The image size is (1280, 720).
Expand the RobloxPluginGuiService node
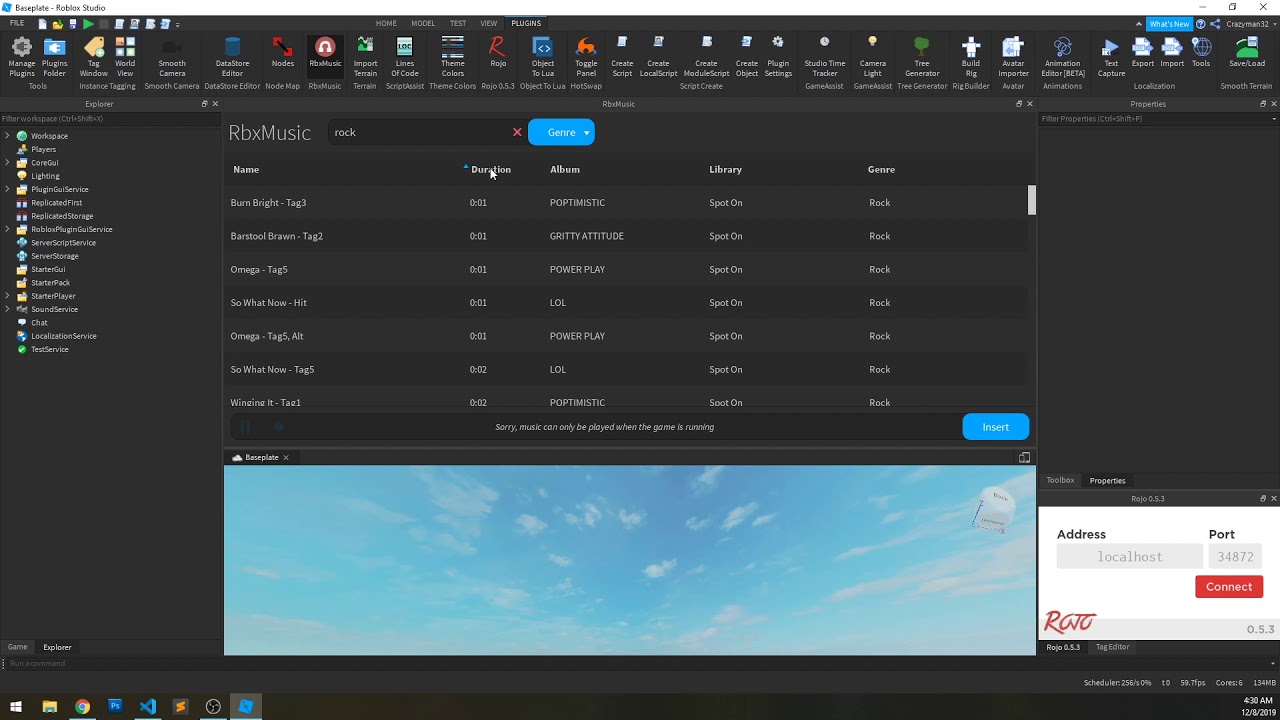pos(7,229)
